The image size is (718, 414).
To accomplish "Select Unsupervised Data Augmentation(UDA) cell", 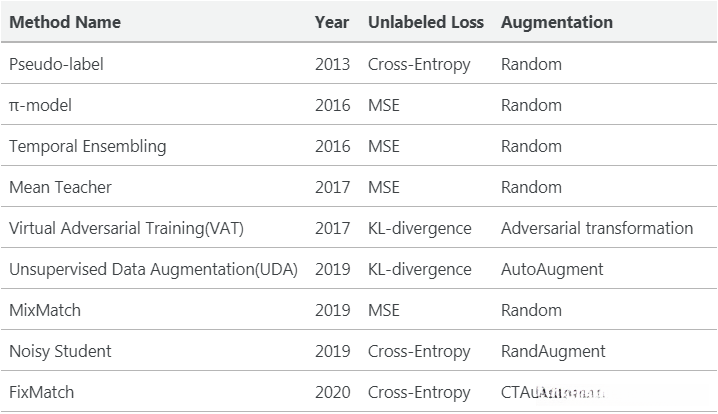I will pyautogui.click(x=153, y=269).
